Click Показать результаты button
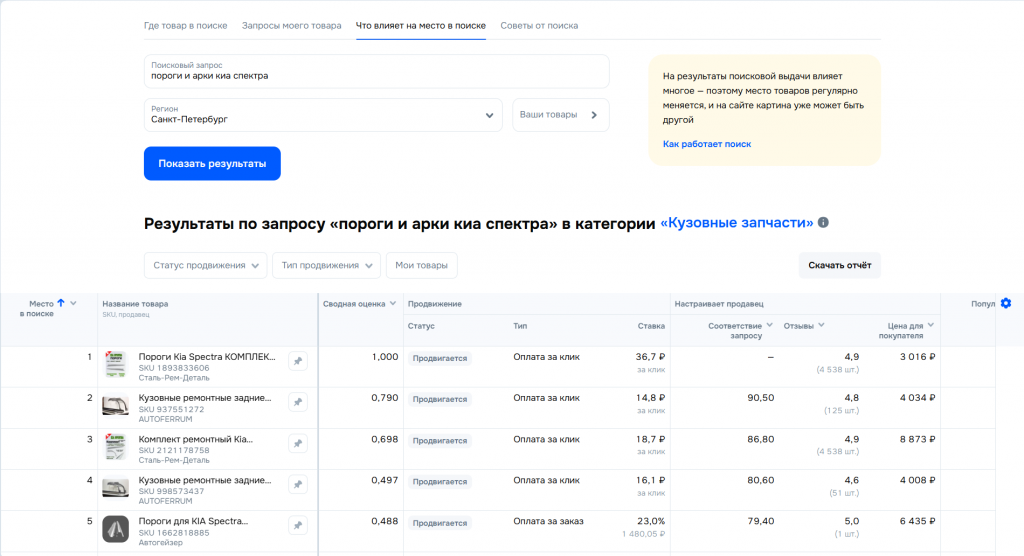 212,164
